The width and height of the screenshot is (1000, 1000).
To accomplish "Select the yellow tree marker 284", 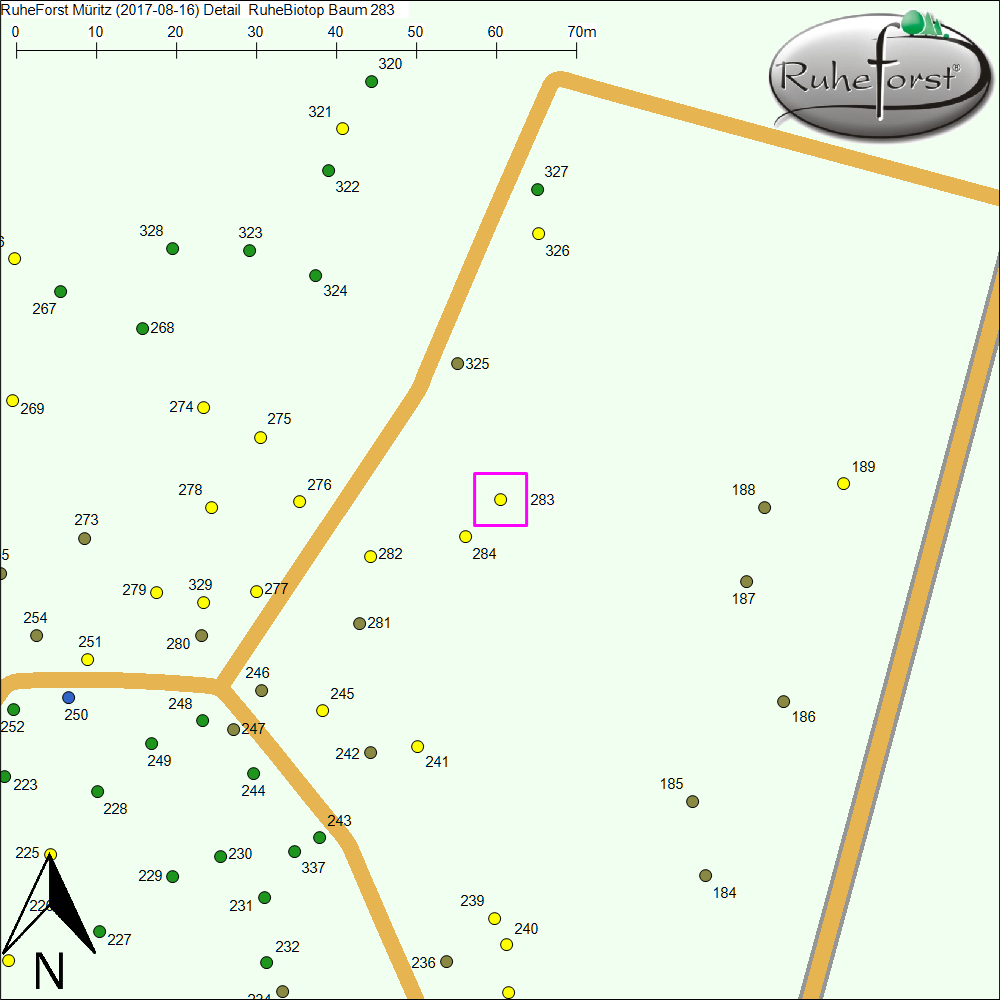I will pos(465,537).
